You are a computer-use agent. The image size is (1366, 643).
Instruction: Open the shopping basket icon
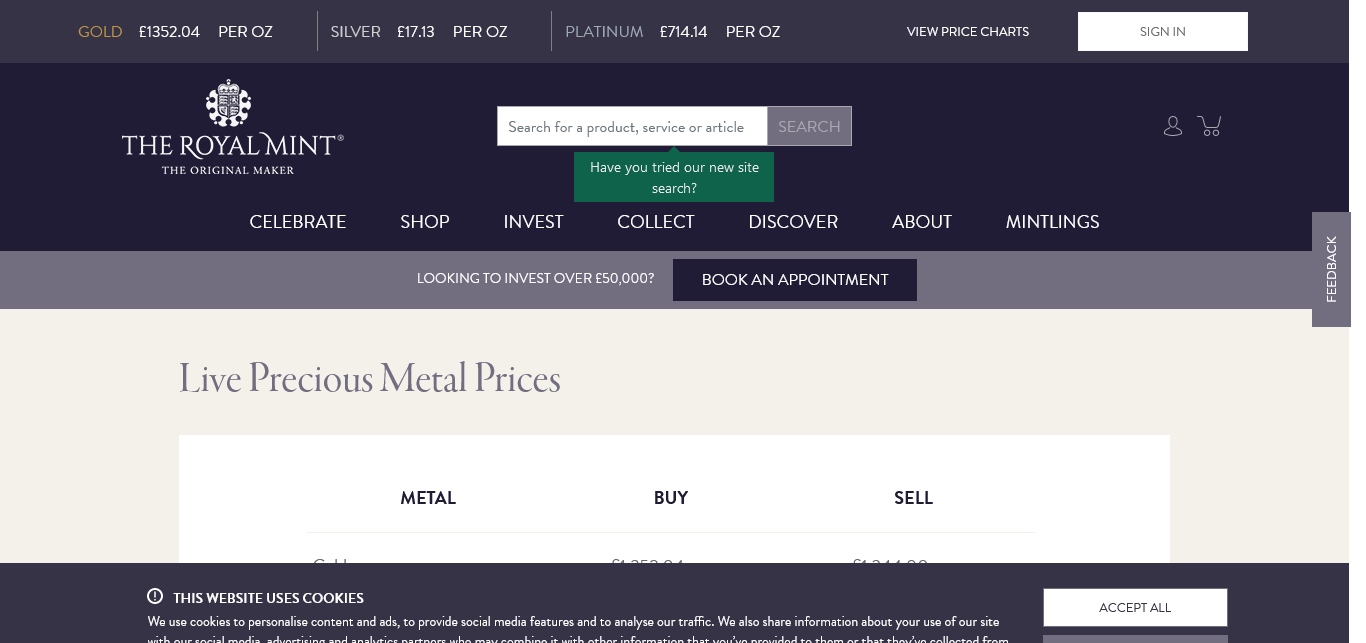tap(1210, 126)
